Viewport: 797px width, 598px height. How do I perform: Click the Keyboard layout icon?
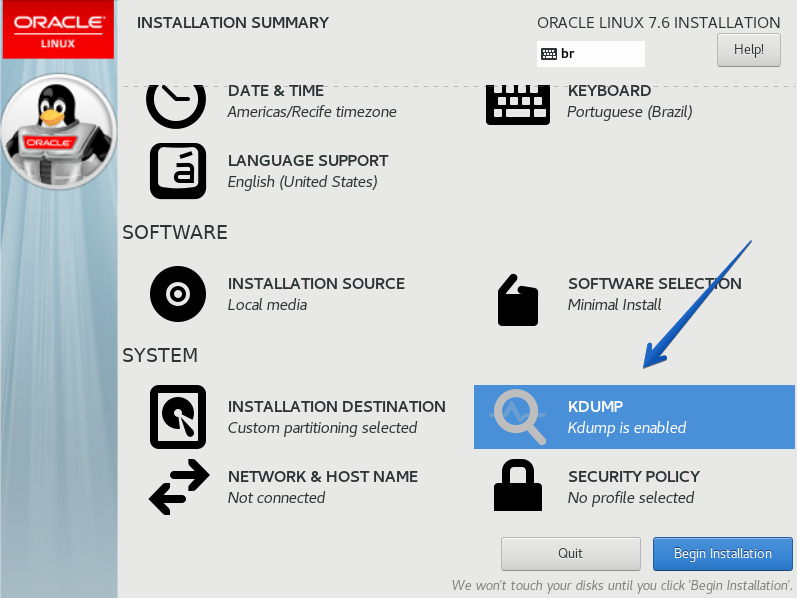(517, 102)
